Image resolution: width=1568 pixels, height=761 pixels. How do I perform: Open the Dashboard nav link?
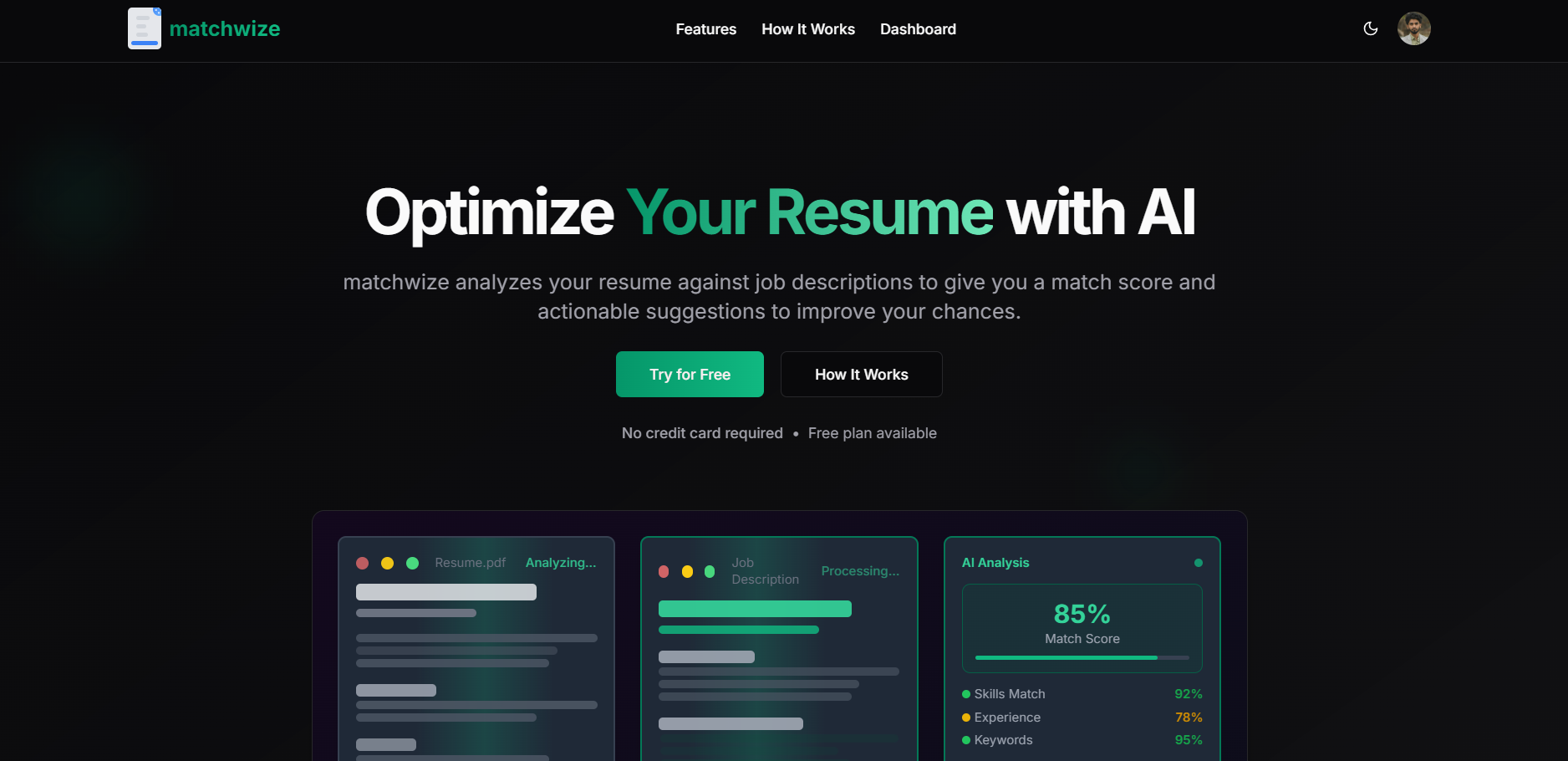click(x=917, y=29)
